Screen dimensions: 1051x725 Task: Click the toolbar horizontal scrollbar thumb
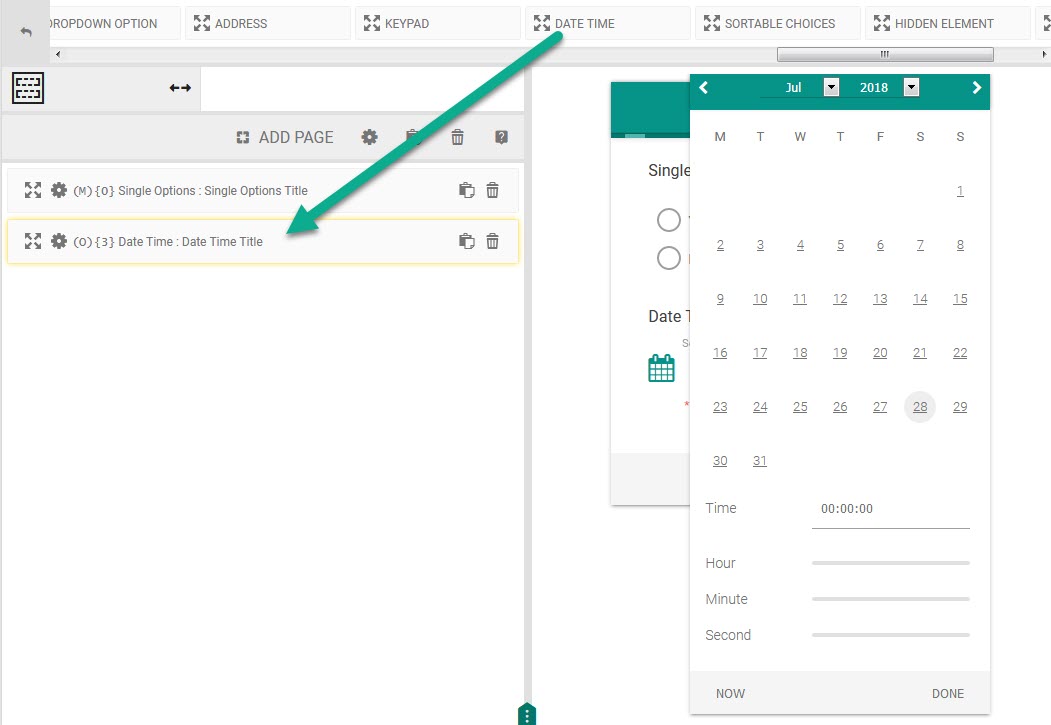point(885,54)
